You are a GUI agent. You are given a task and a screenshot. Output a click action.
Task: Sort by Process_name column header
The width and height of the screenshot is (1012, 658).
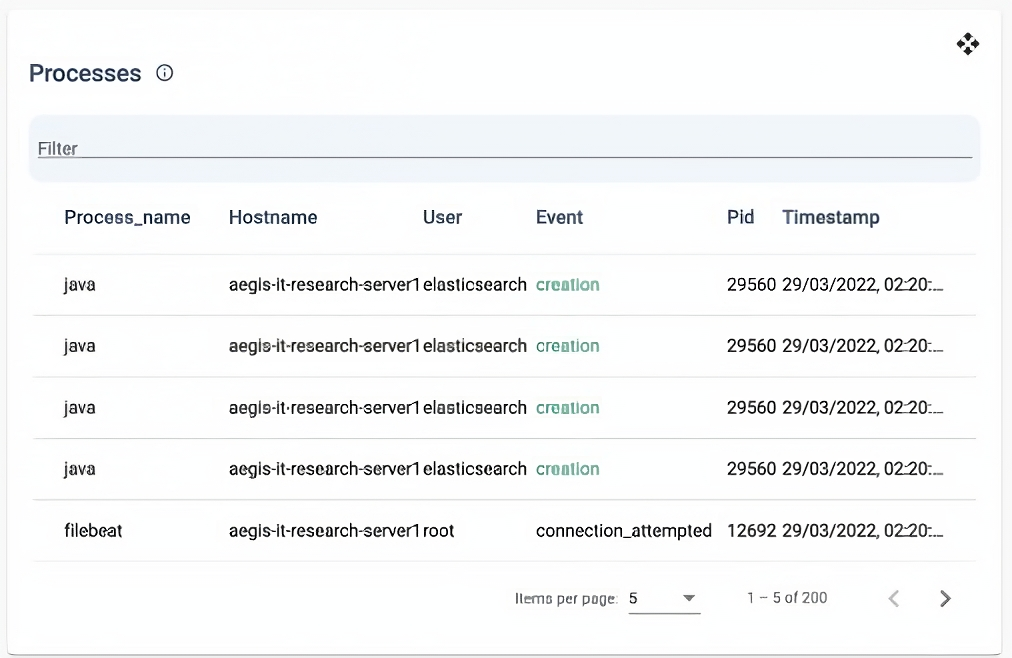coord(127,217)
